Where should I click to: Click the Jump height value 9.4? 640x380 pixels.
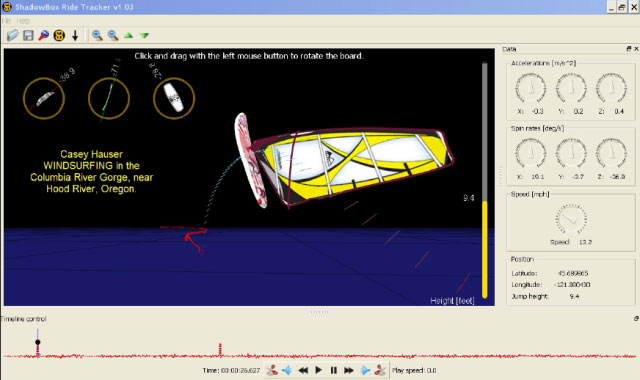tap(574, 296)
